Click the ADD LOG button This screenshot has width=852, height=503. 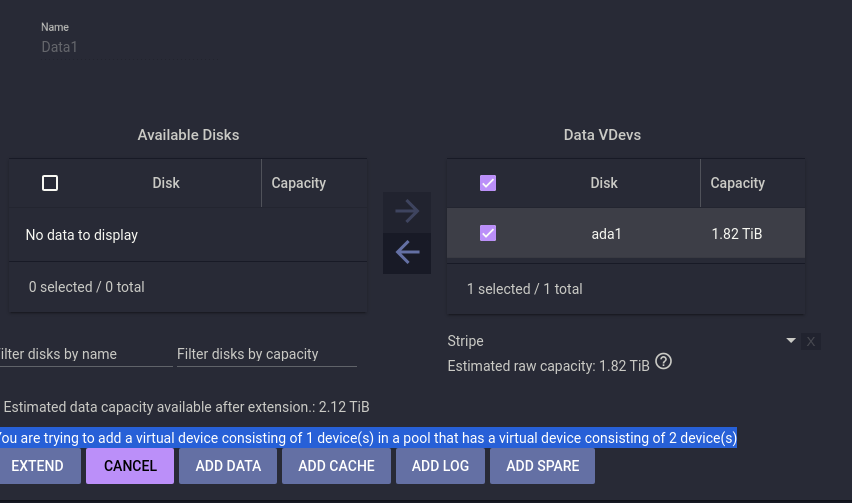click(x=440, y=466)
